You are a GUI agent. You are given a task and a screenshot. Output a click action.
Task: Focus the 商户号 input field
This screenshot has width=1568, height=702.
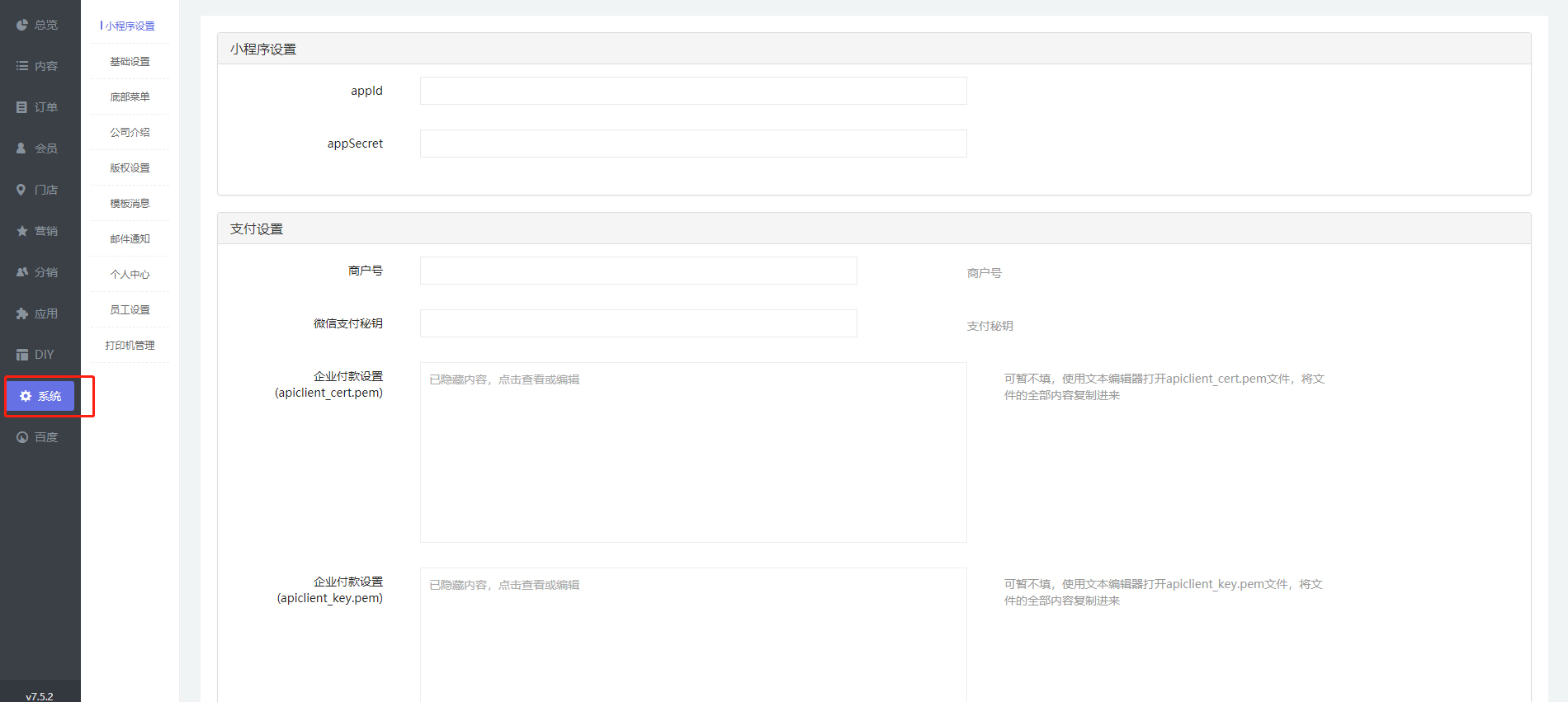pyautogui.click(x=639, y=271)
